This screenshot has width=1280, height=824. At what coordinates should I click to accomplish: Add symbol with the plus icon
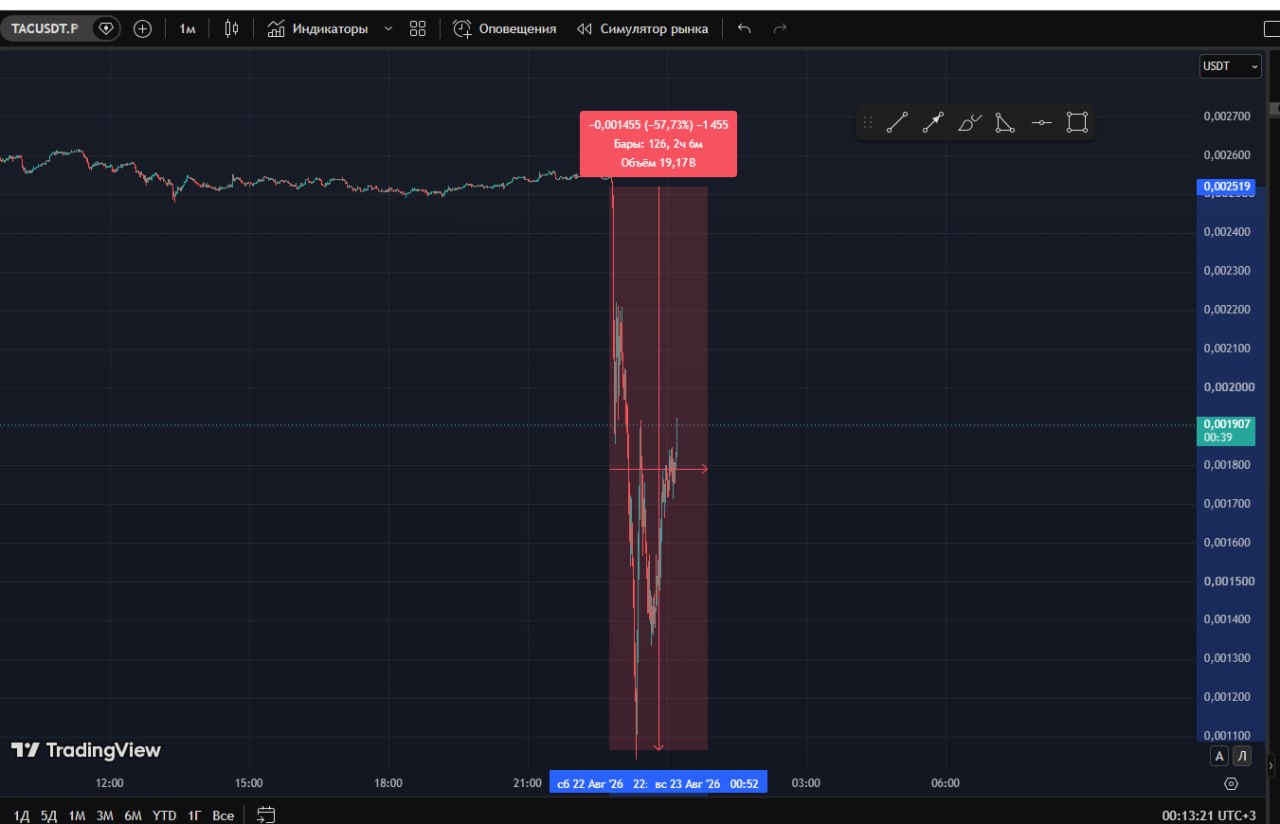[x=143, y=29]
